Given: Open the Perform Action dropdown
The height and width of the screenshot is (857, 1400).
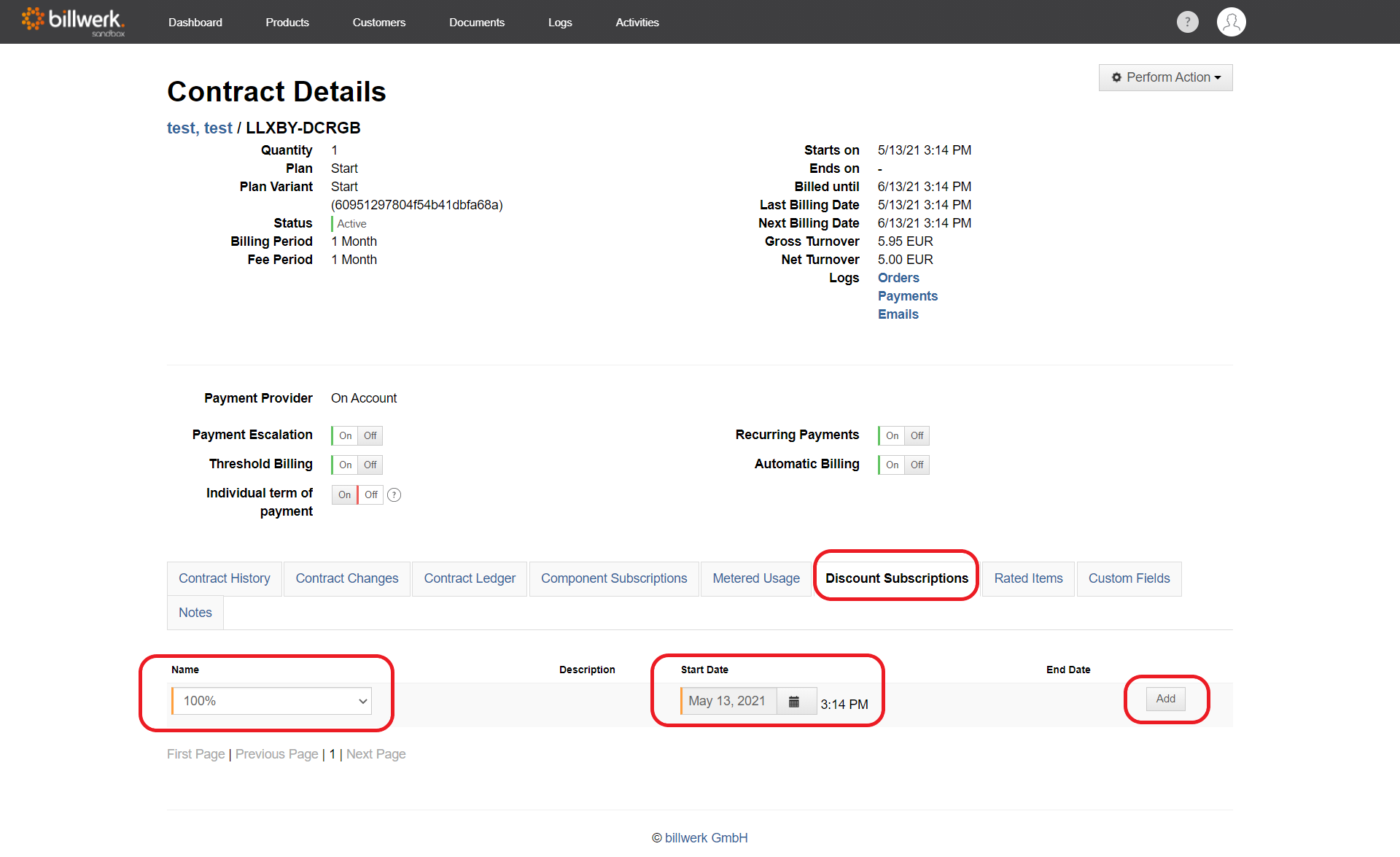Looking at the screenshot, I should [x=1165, y=77].
